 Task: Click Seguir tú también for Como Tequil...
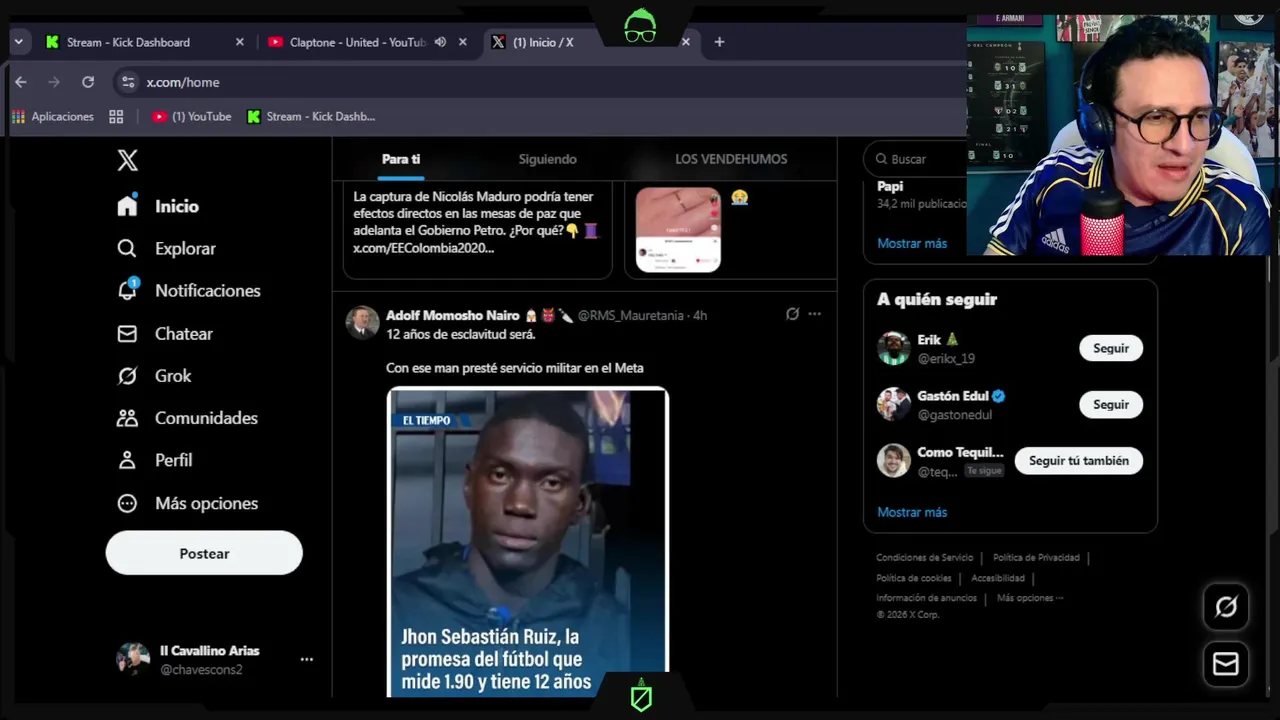click(1079, 460)
